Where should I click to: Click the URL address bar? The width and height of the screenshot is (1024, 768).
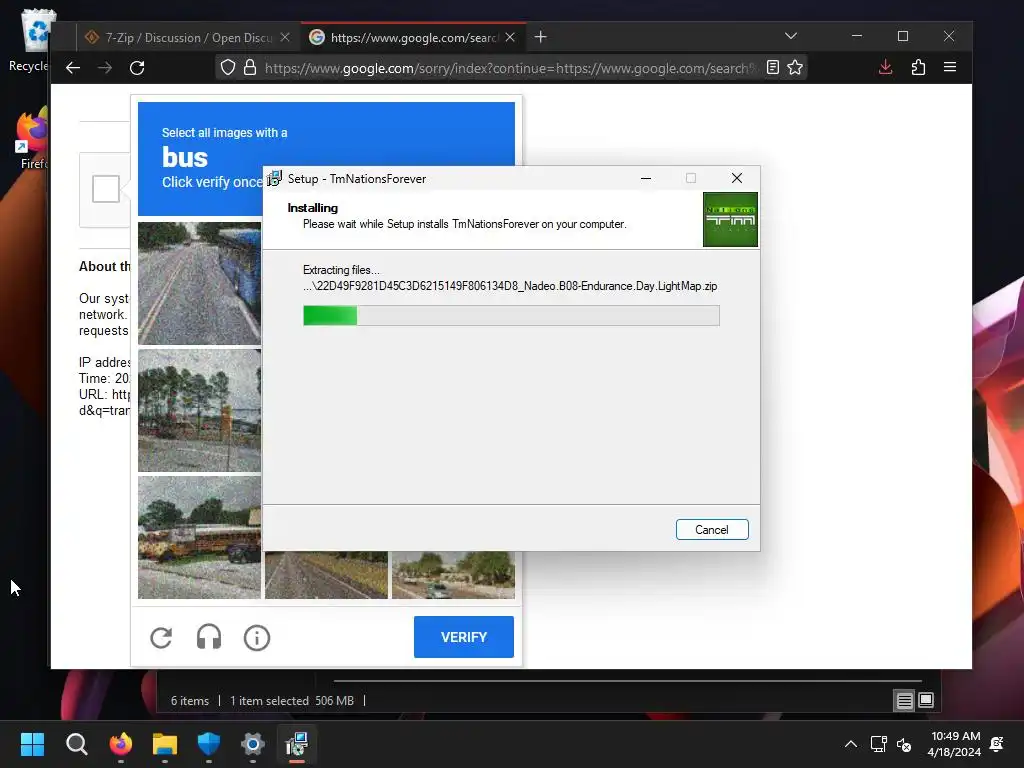tap(509, 68)
